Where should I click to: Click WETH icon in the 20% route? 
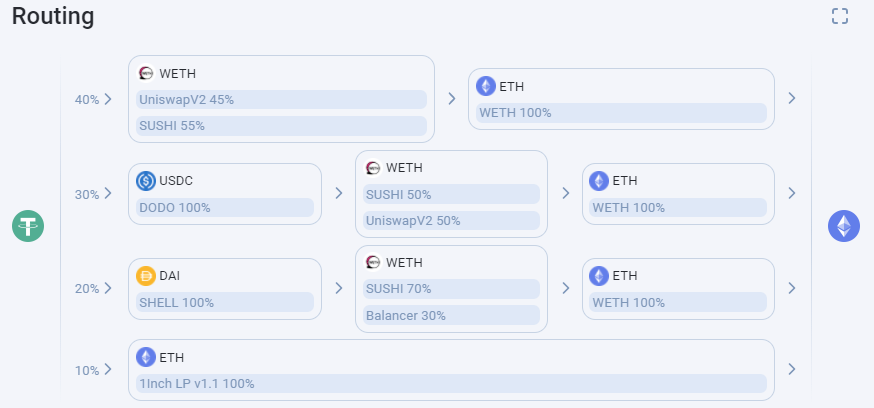pos(373,263)
